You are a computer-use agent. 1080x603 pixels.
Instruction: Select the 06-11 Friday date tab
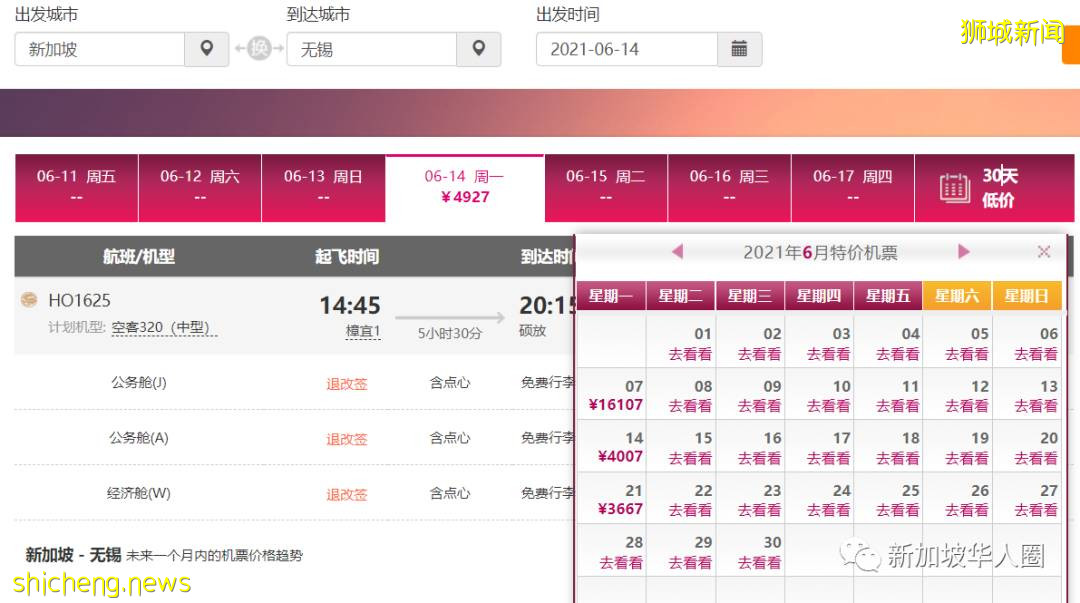[76, 187]
